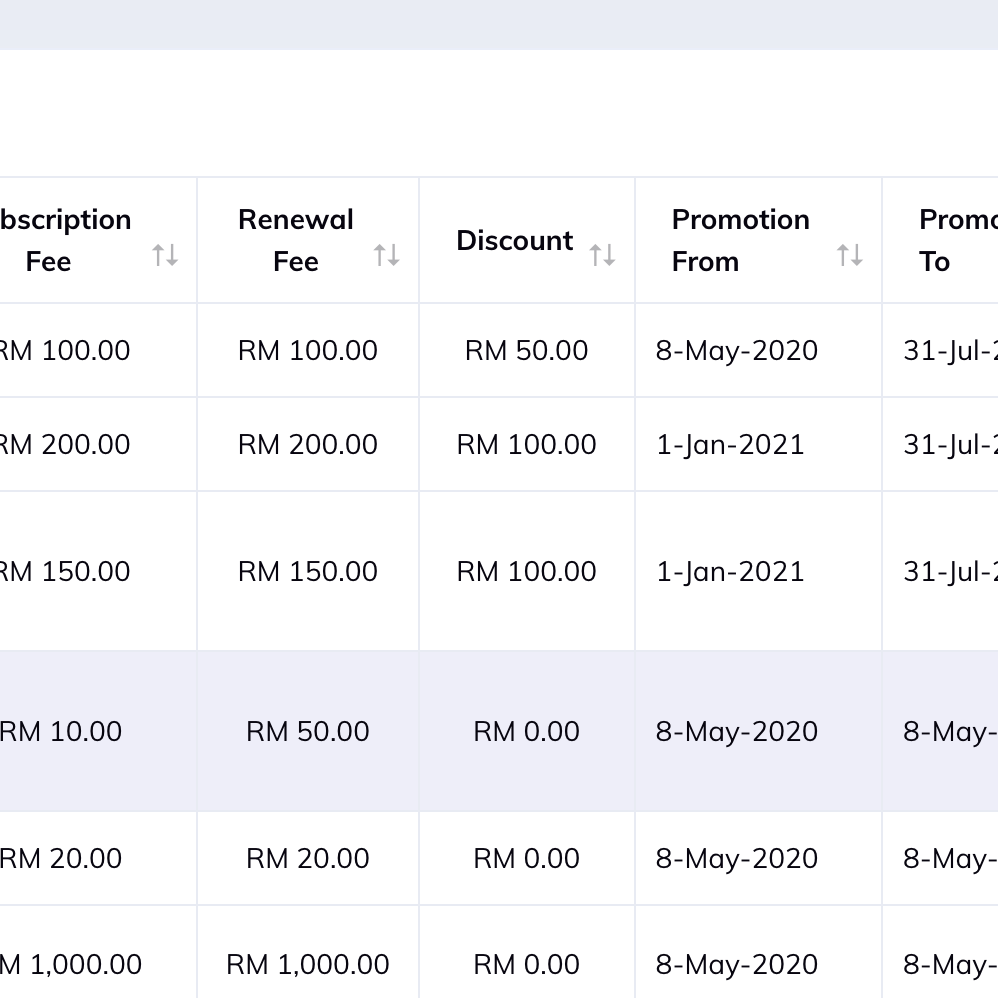Viewport: 998px width, 998px height.
Task: Select Renewal Fee RM 1,000.00 cell
Action: click(x=308, y=965)
